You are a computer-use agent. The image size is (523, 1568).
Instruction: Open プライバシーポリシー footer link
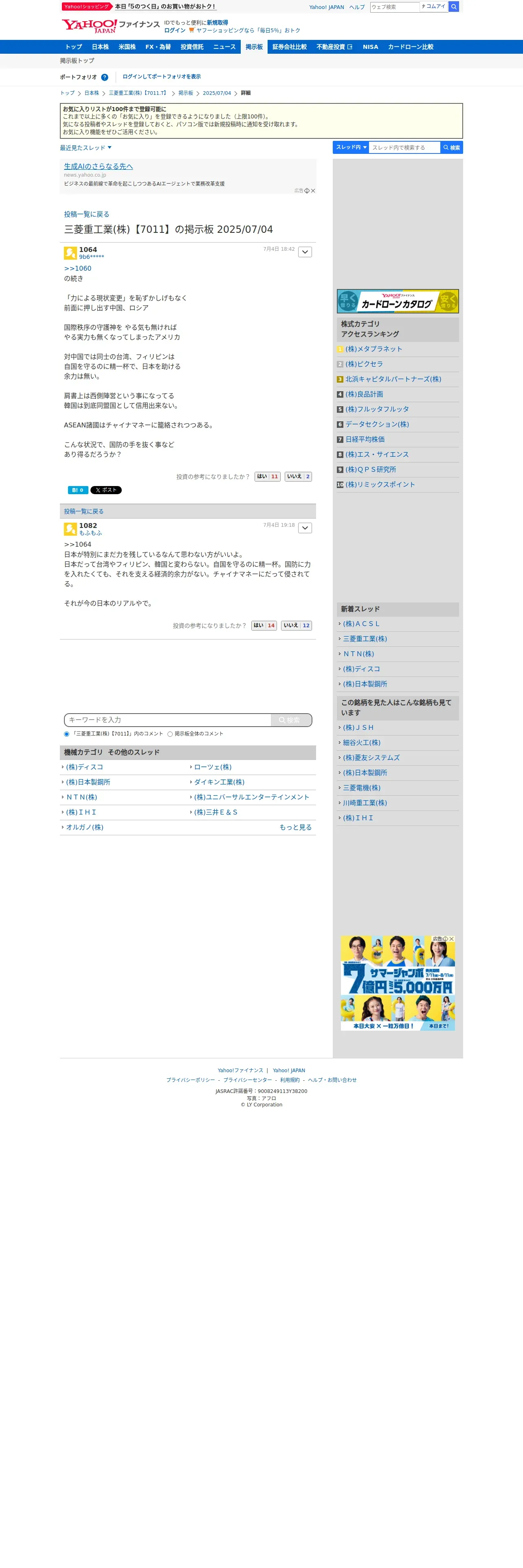191,1080
